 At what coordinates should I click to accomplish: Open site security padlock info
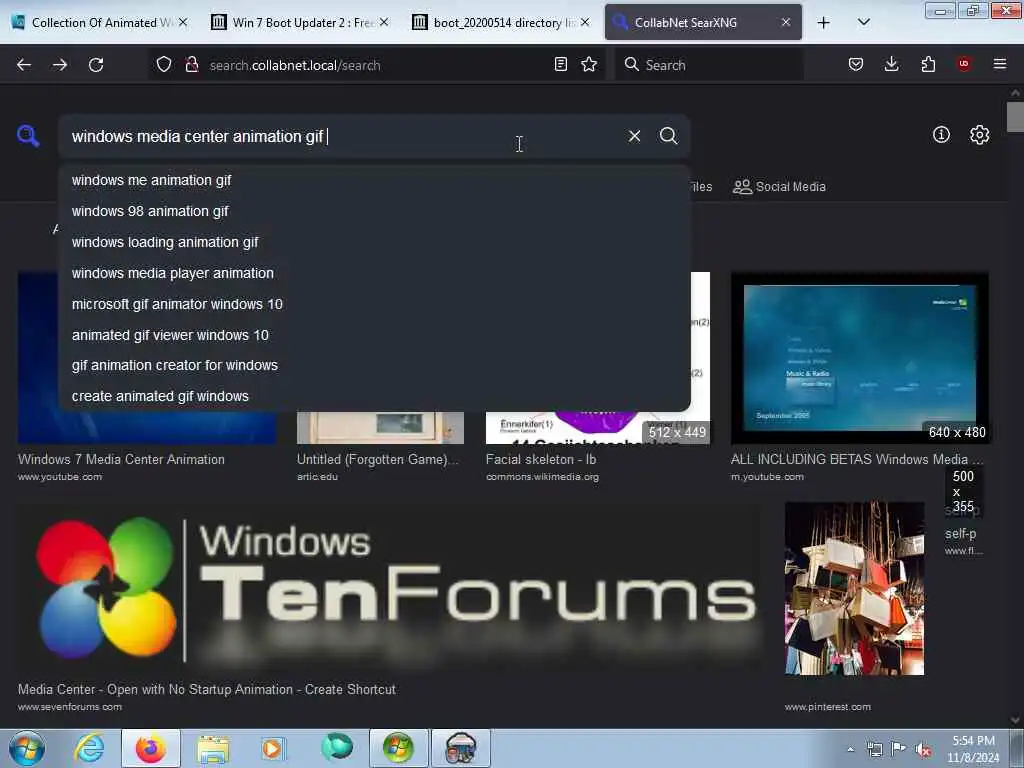click(192, 65)
